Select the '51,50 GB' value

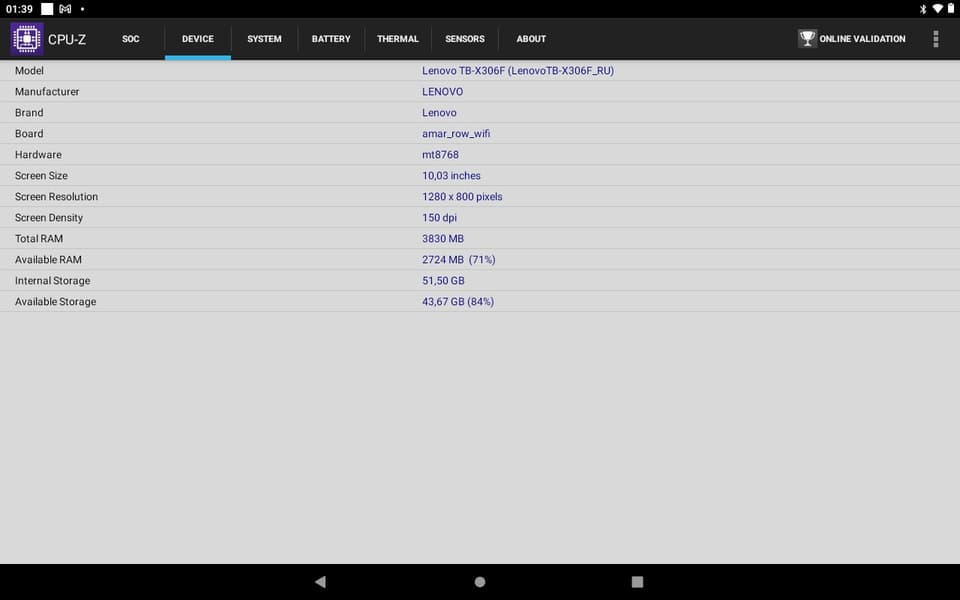pyautogui.click(x=443, y=280)
